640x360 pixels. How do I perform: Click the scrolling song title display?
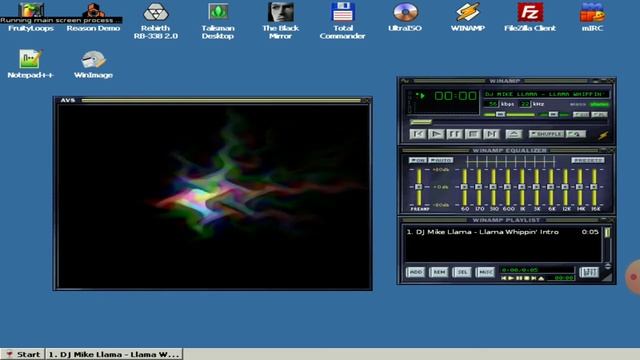click(x=545, y=94)
